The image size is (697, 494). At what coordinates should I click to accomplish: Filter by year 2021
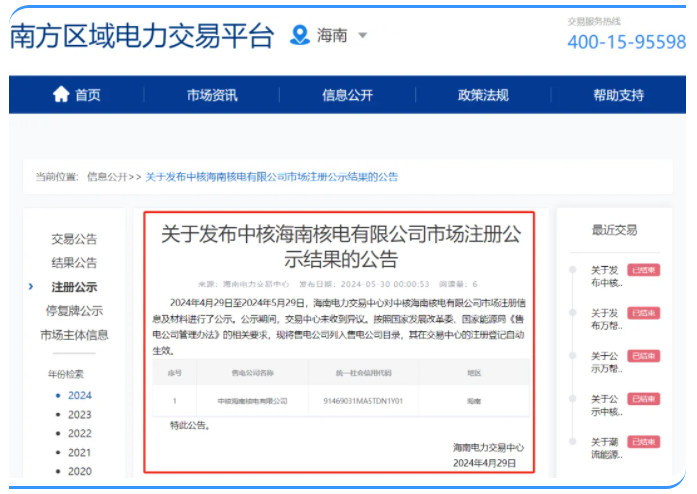coord(80,453)
